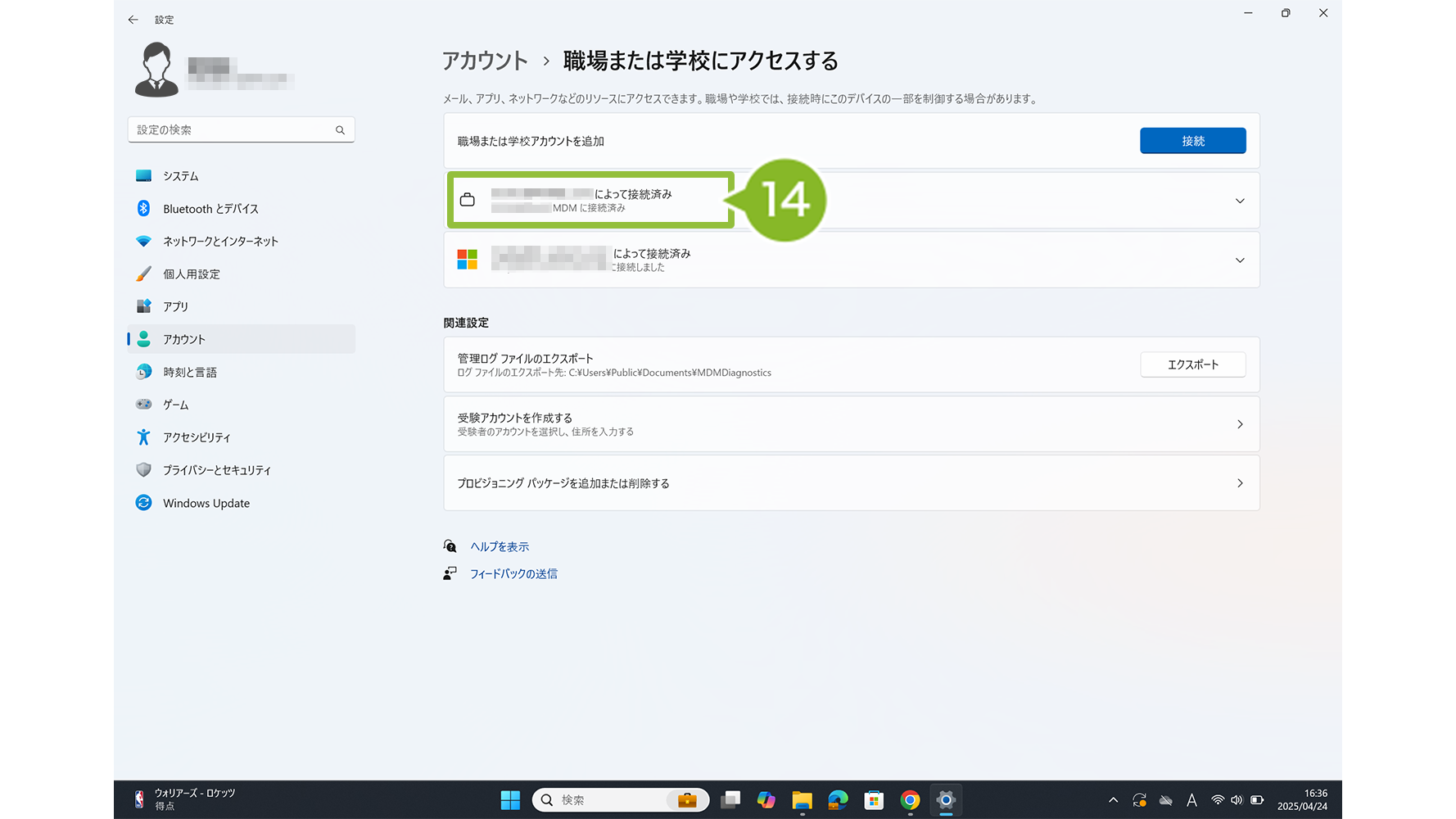Launch Copilot from taskbar
1456x819 pixels.
766,800
